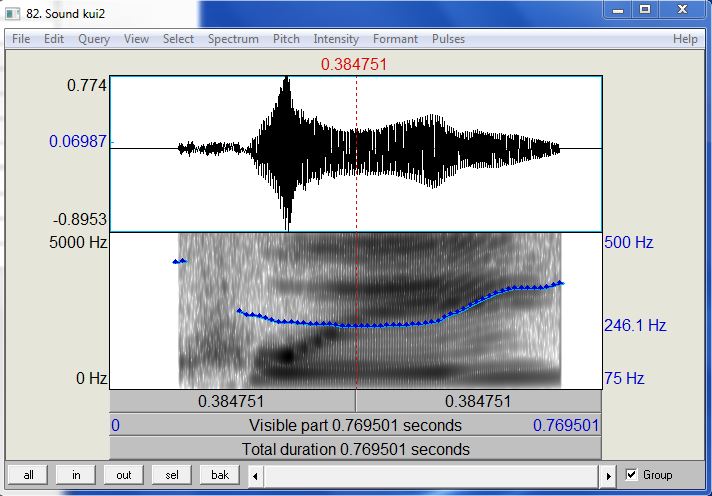712x496 pixels.
Task: Play the right 0.384751 segment bar
Action: point(479,402)
